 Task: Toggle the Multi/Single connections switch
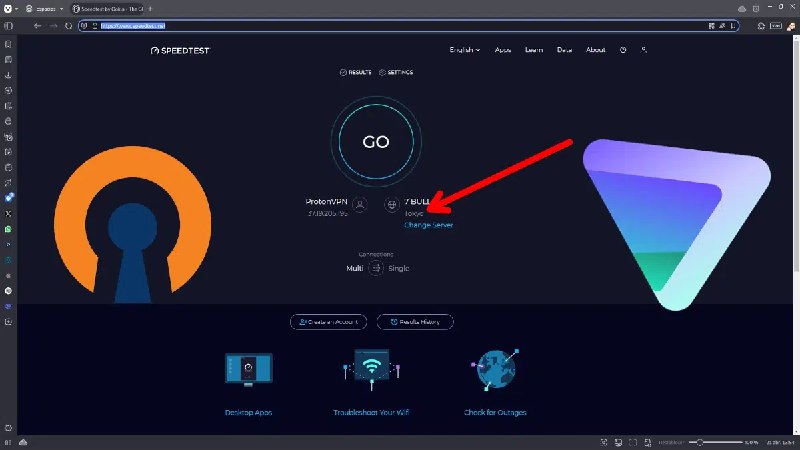click(376, 268)
